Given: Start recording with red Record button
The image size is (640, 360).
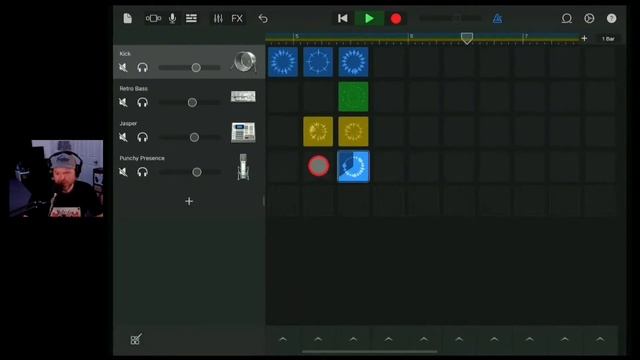Looking at the screenshot, I should pos(396,19).
